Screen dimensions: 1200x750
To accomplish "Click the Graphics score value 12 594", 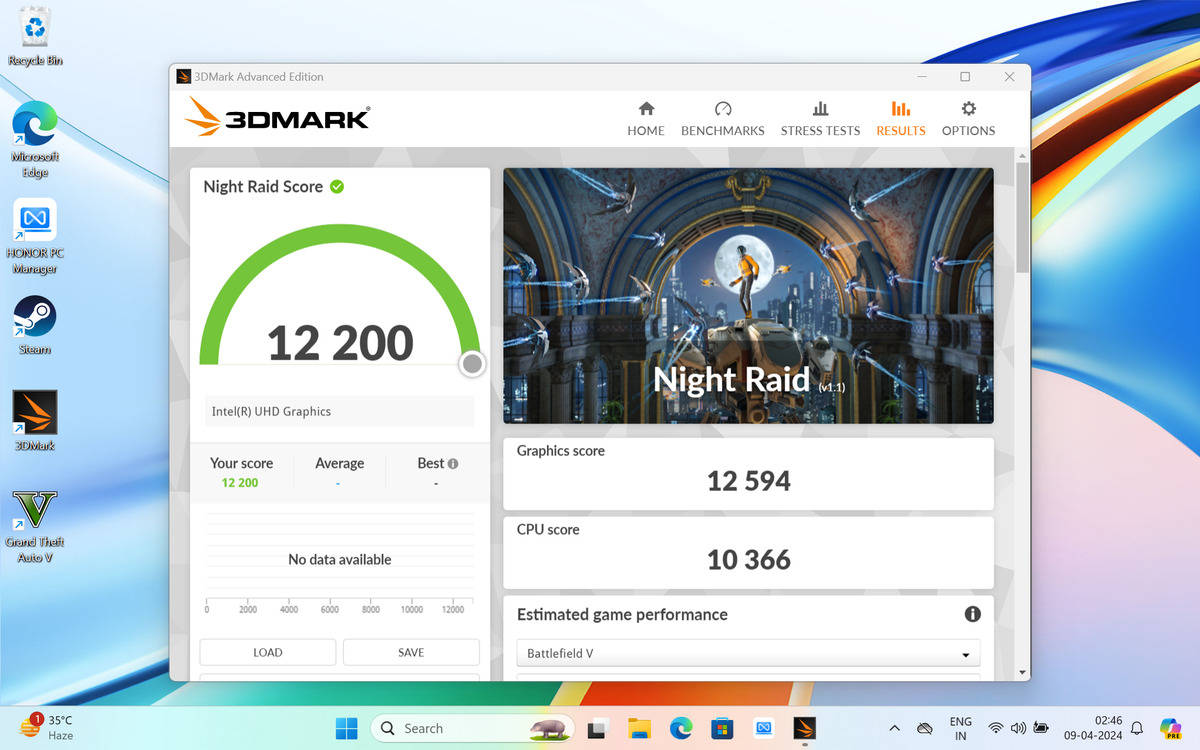I will click(749, 481).
